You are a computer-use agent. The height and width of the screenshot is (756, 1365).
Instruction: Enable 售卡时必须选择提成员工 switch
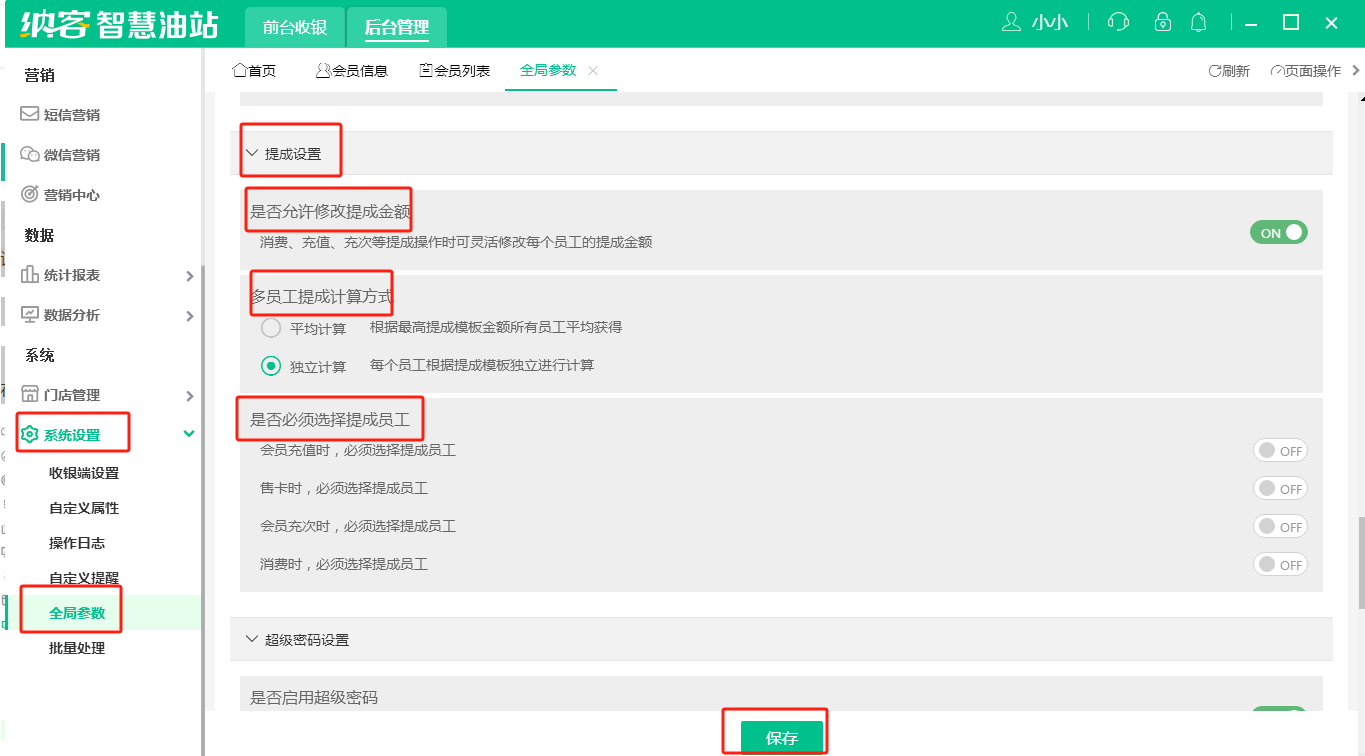tap(1279, 489)
